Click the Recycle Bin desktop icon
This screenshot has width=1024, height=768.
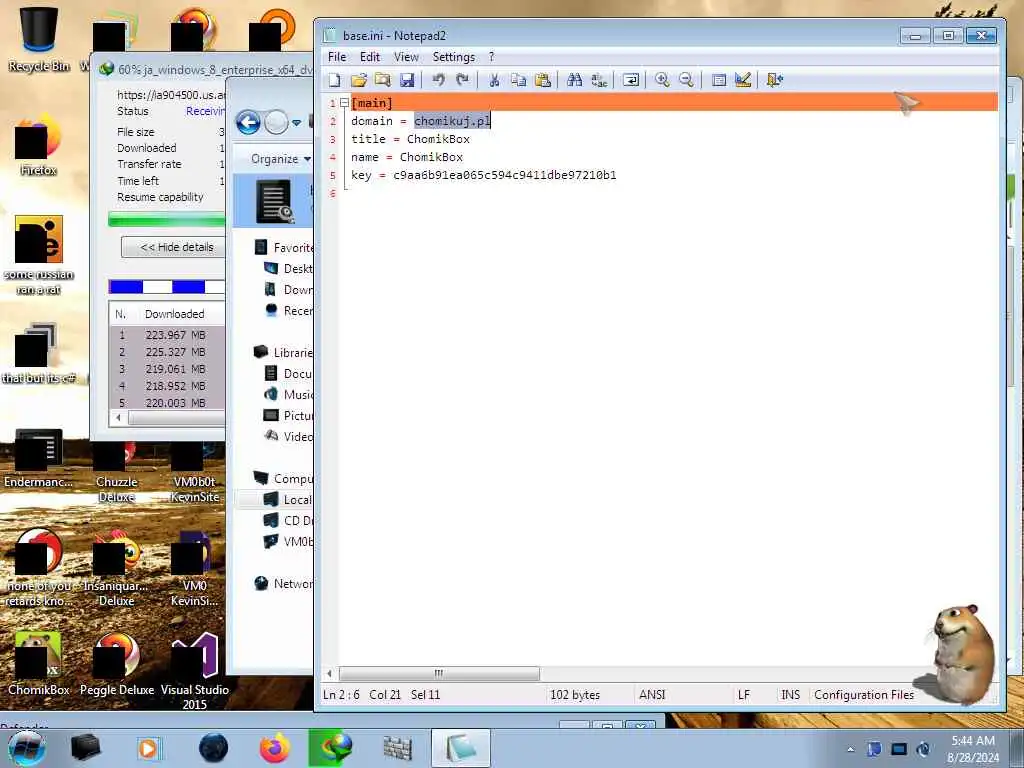click(x=39, y=38)
